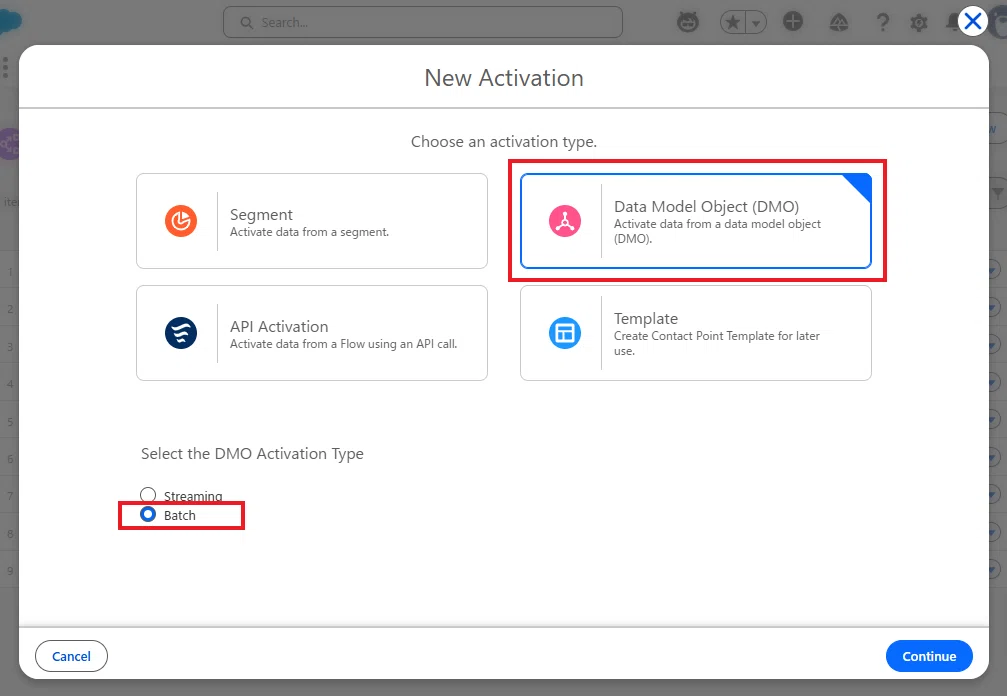
Task: Open the Setup gear icon
Action: (x=919, y=23)
